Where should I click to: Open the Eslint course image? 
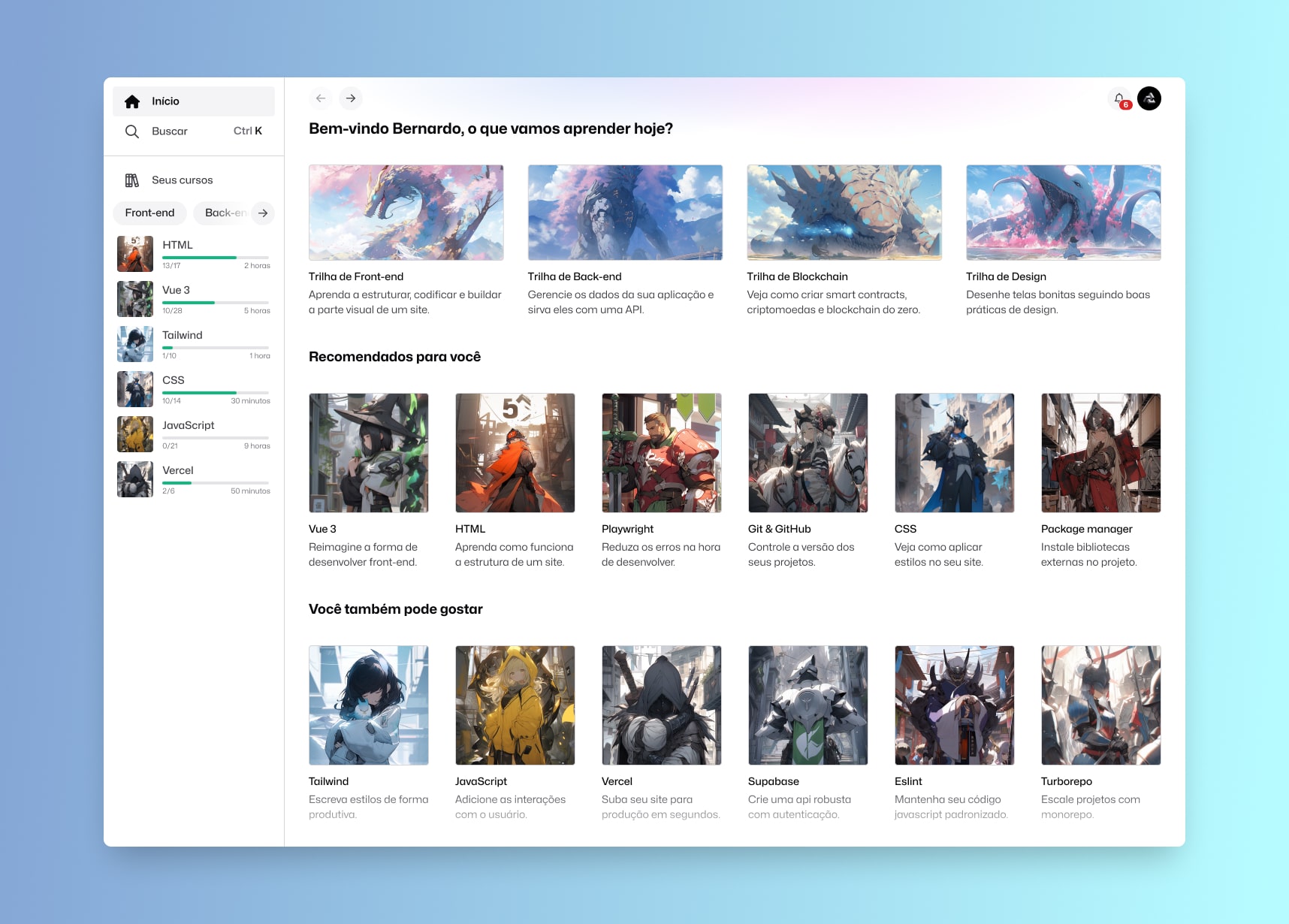tap(955, 705)
